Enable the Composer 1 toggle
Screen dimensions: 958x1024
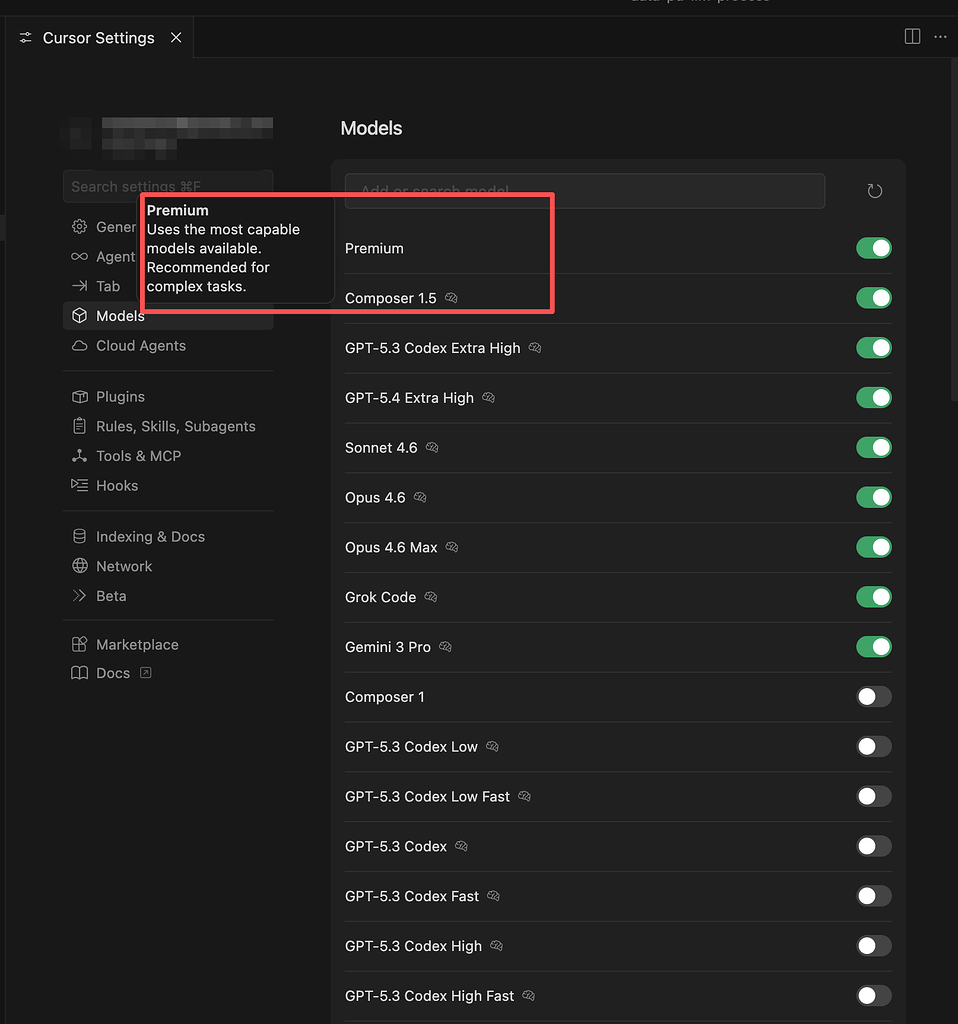point(874,697)
